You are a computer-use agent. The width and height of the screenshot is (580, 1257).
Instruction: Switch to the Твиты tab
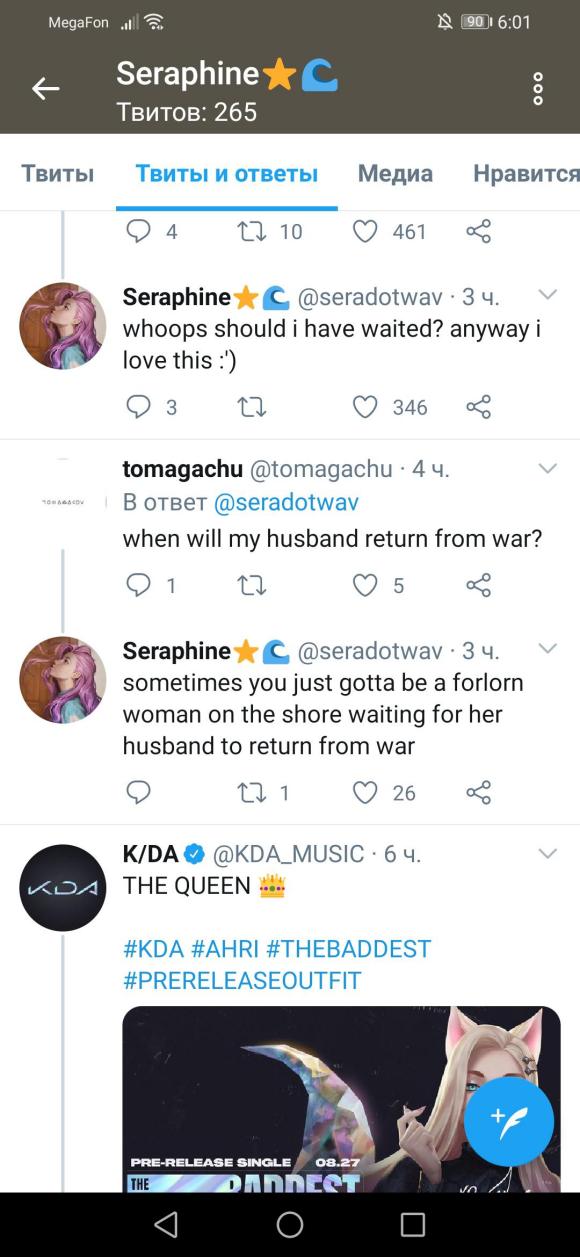[x=58, y=173]
